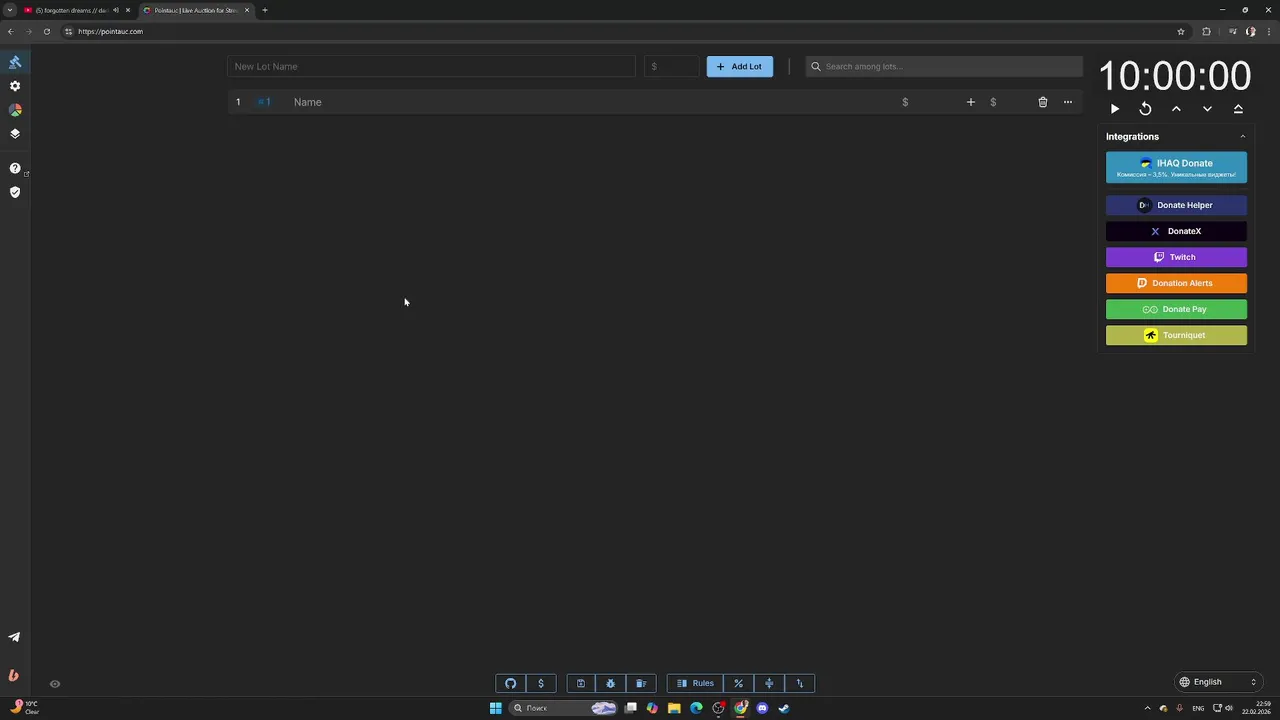Screen dimensions: 1280x720
Task: Increase timer with up chevron
Action: (1176, 109)
